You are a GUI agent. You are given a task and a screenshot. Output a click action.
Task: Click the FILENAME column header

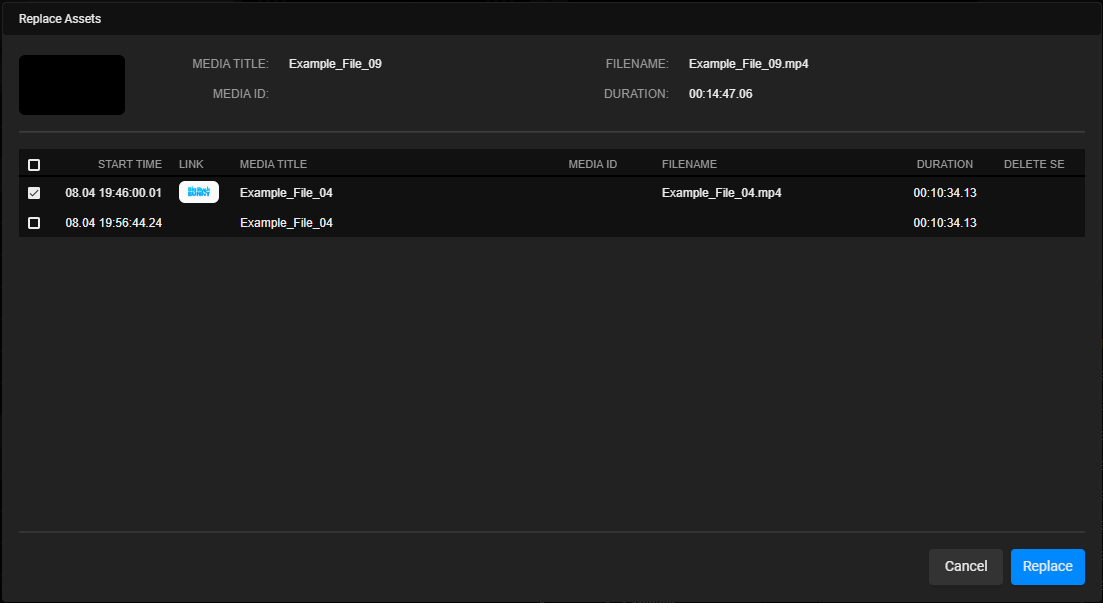point(689,164)
